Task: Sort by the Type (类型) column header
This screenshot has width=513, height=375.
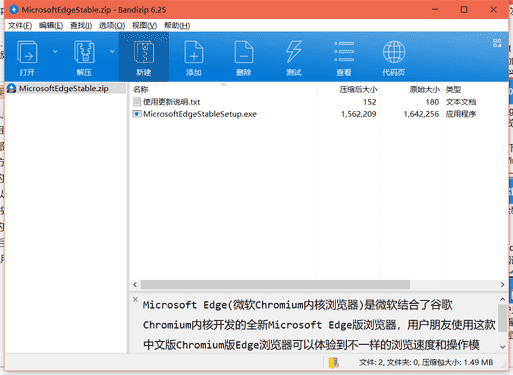Action: 453,89
